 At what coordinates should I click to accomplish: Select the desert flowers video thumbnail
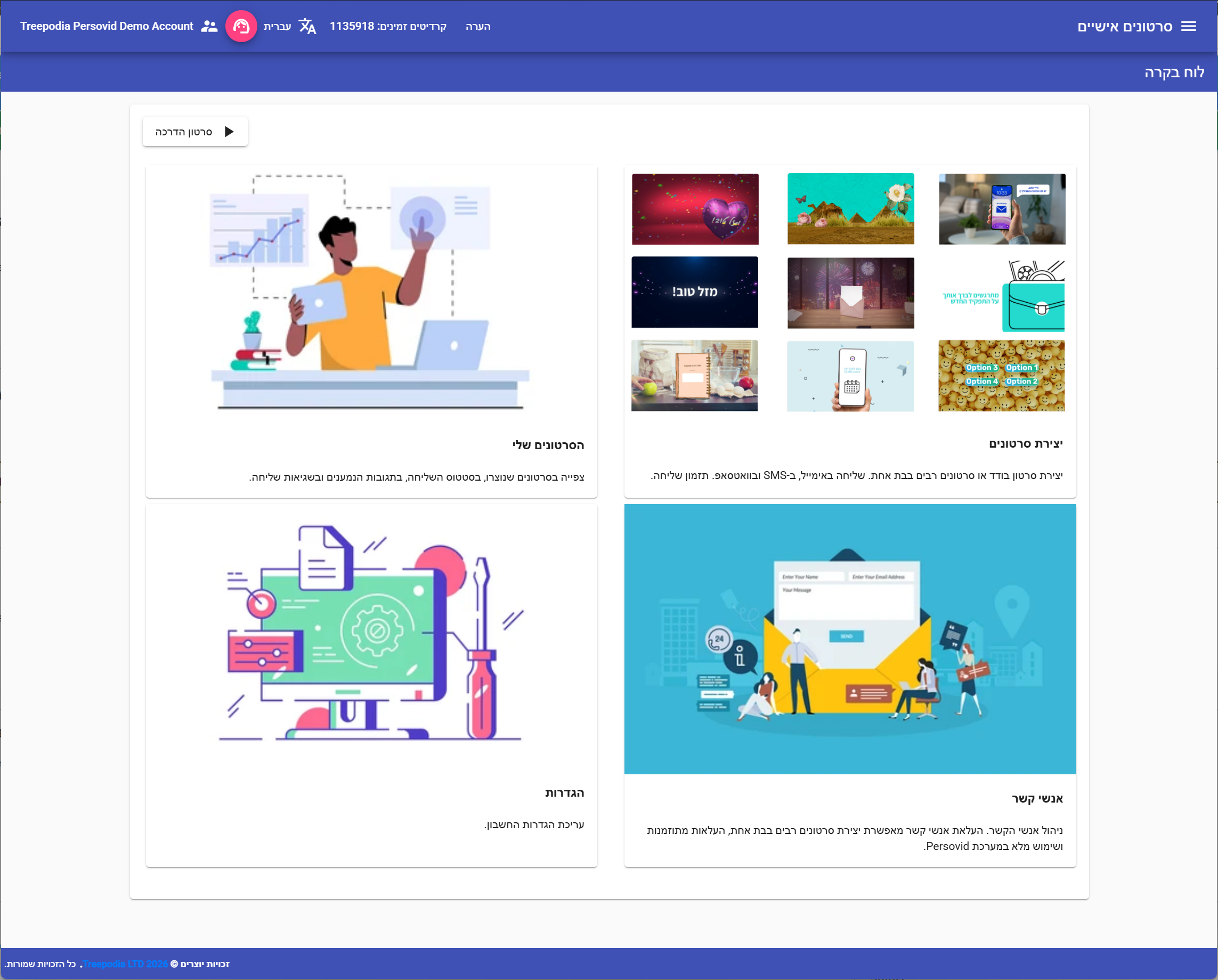pos(850,209)
